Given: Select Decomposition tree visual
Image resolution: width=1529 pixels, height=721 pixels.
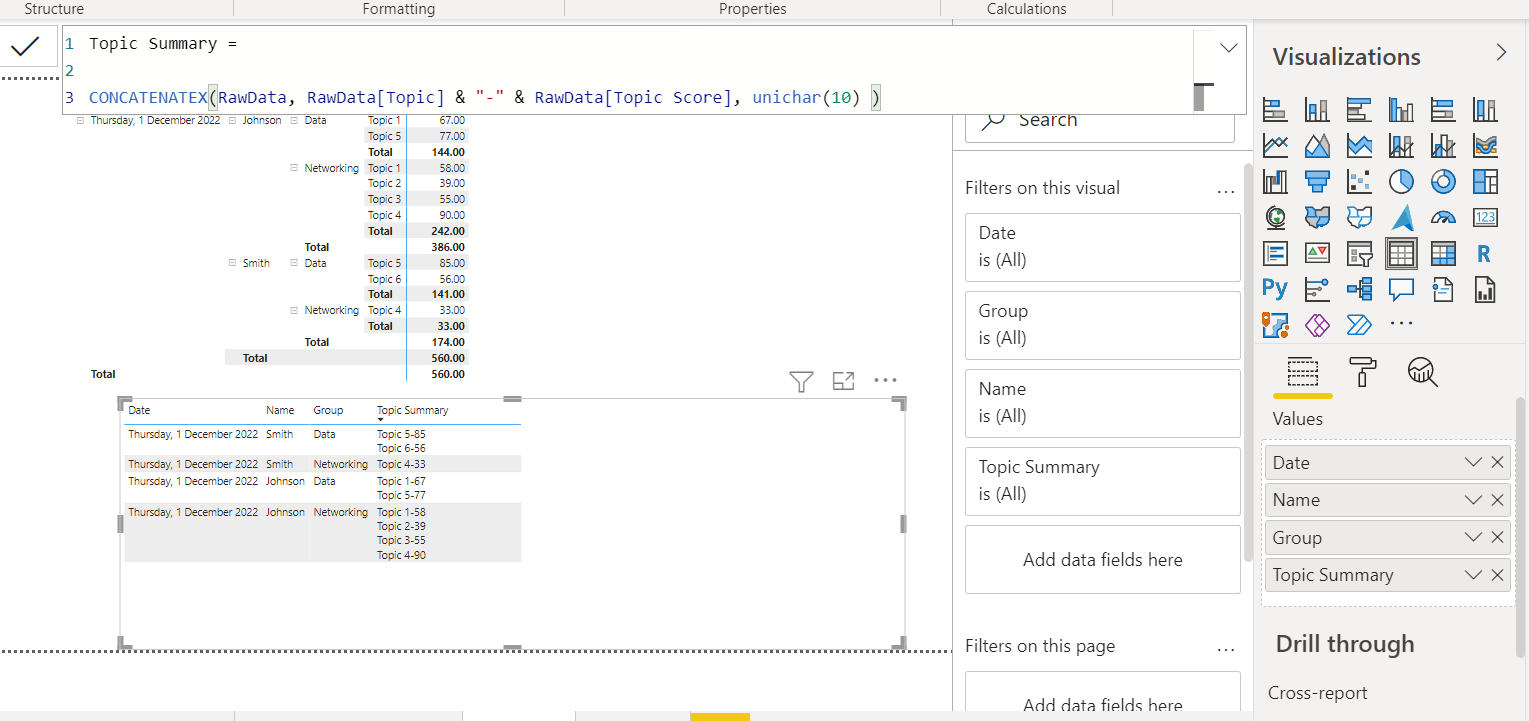Looking at the screenshot, I should (x=1359, y=289).
